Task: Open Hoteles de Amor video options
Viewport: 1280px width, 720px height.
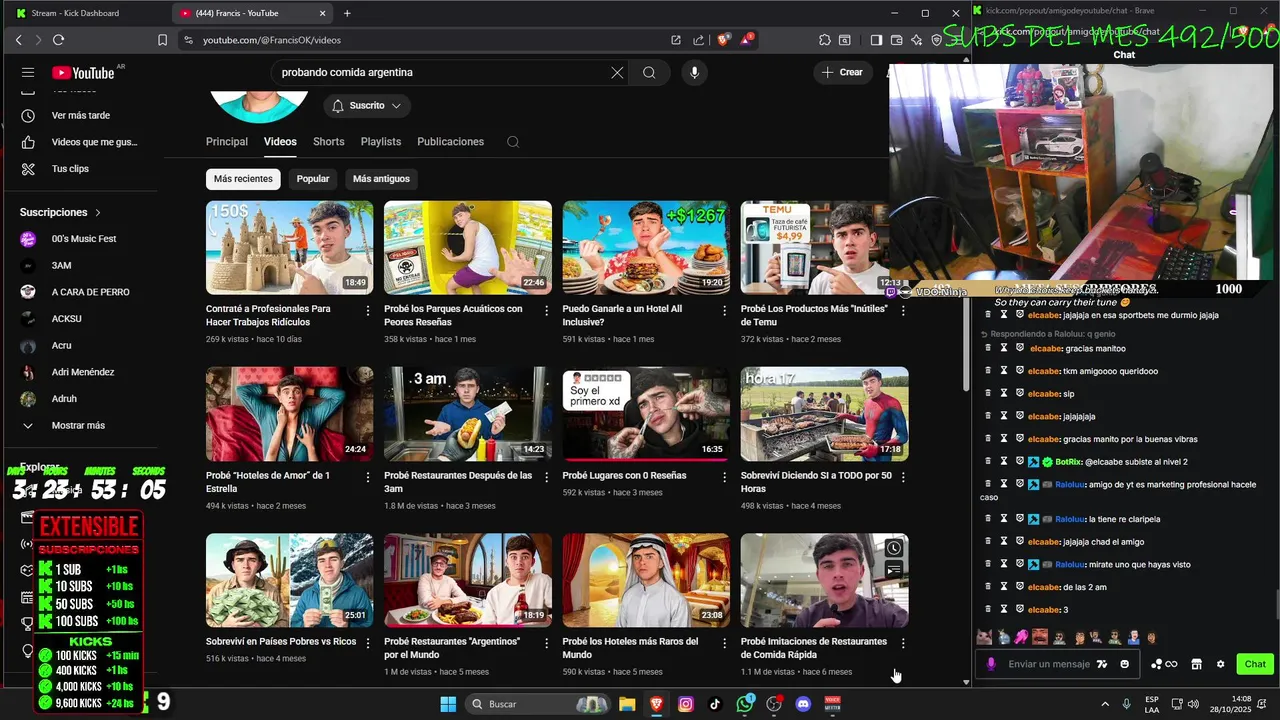Action: coord(368,477)
